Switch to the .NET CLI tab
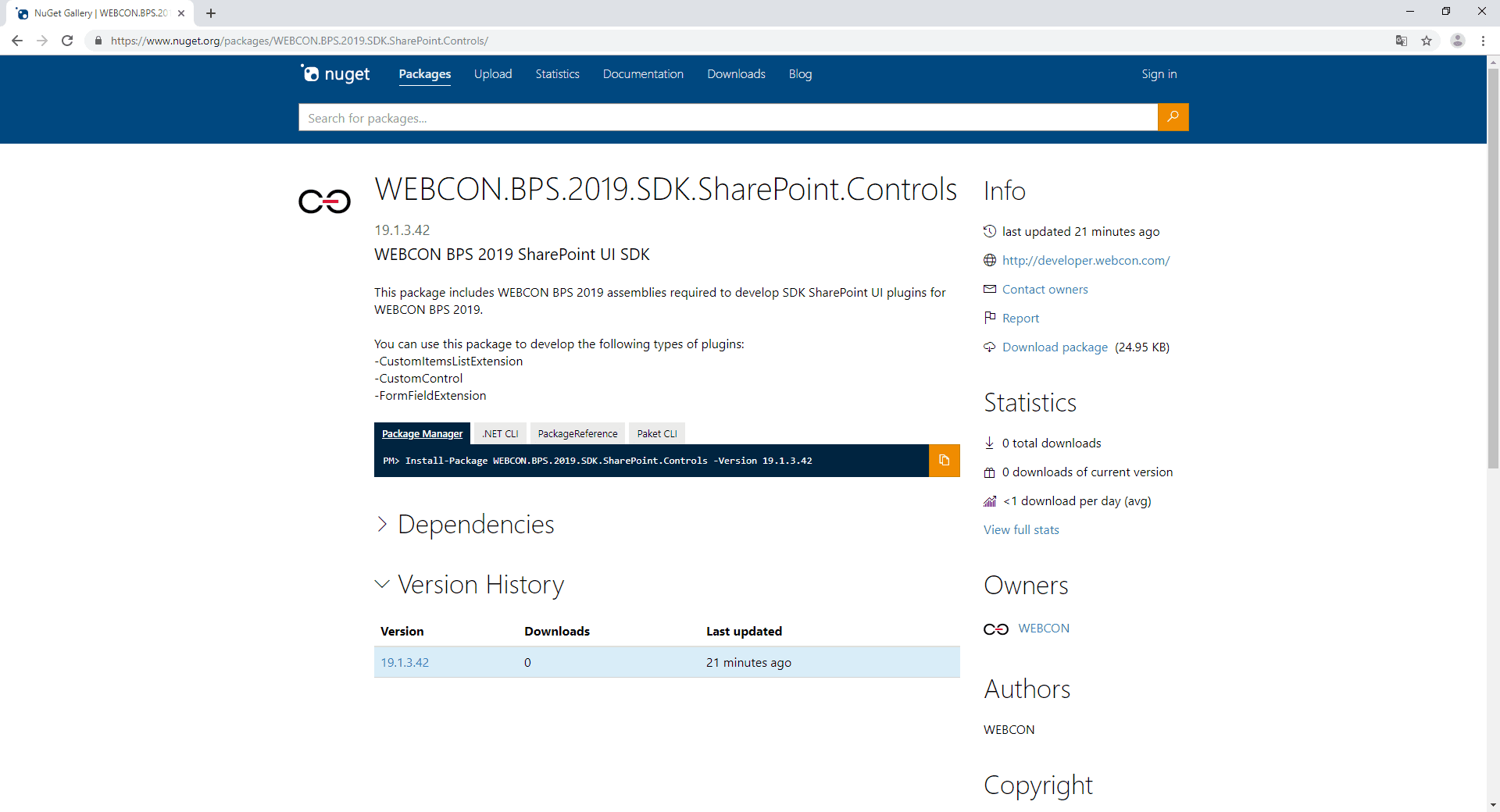Viewport: 1500px width, 812px height. point(500,434)
